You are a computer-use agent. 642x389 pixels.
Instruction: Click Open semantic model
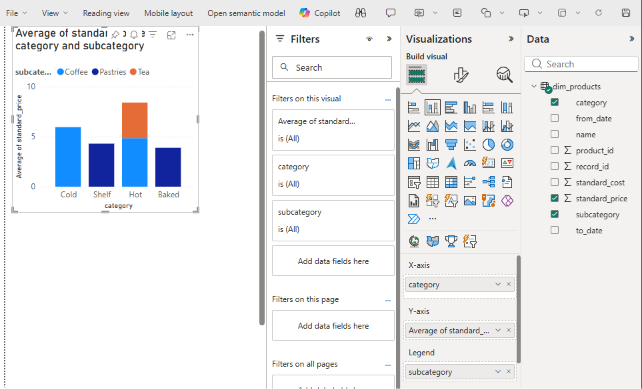246,13
